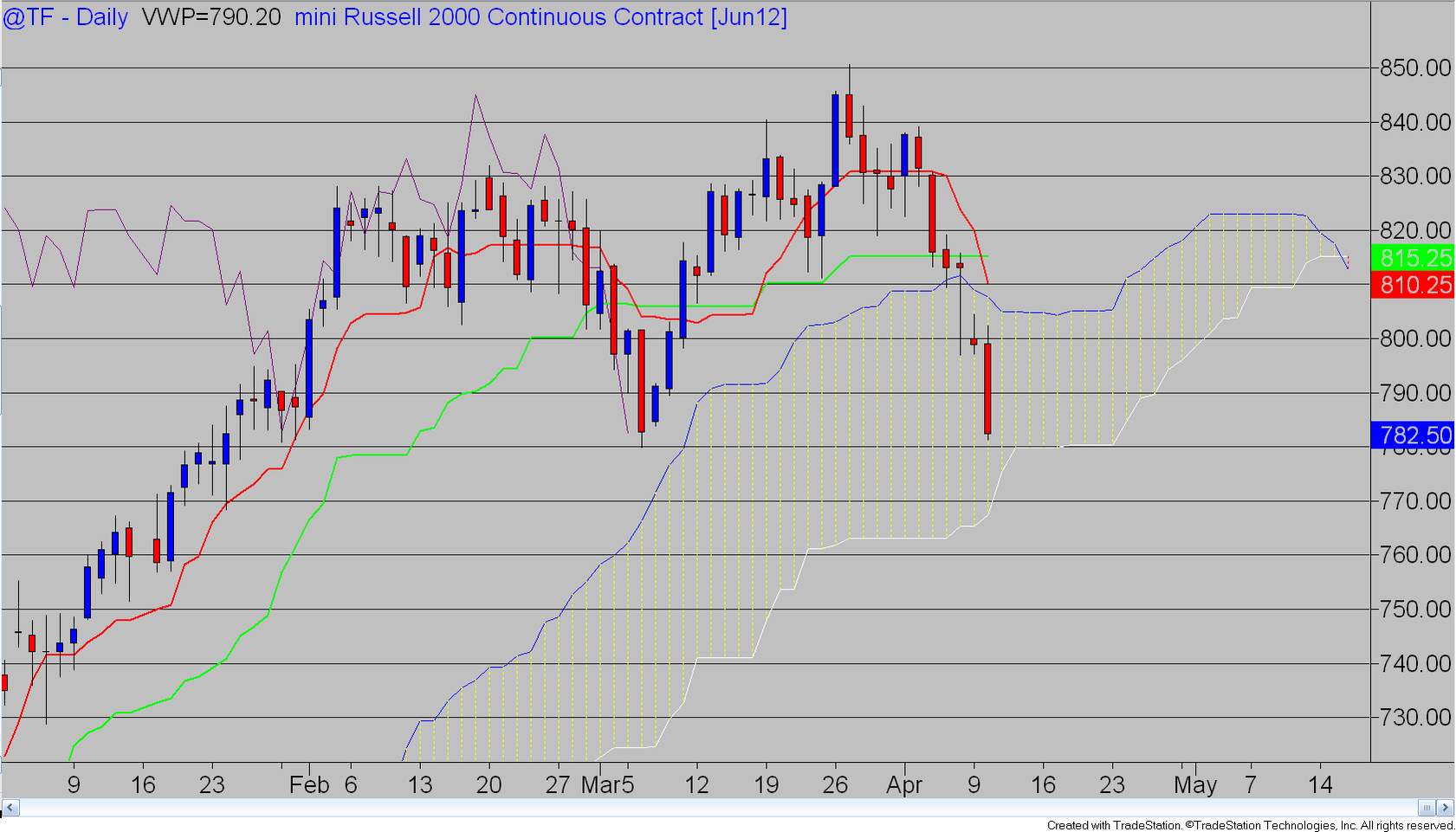Image resolution: width=1456 pixels, height=832 pixels.
Task: Click the 800.00 price axis label
Action: 1415,339
